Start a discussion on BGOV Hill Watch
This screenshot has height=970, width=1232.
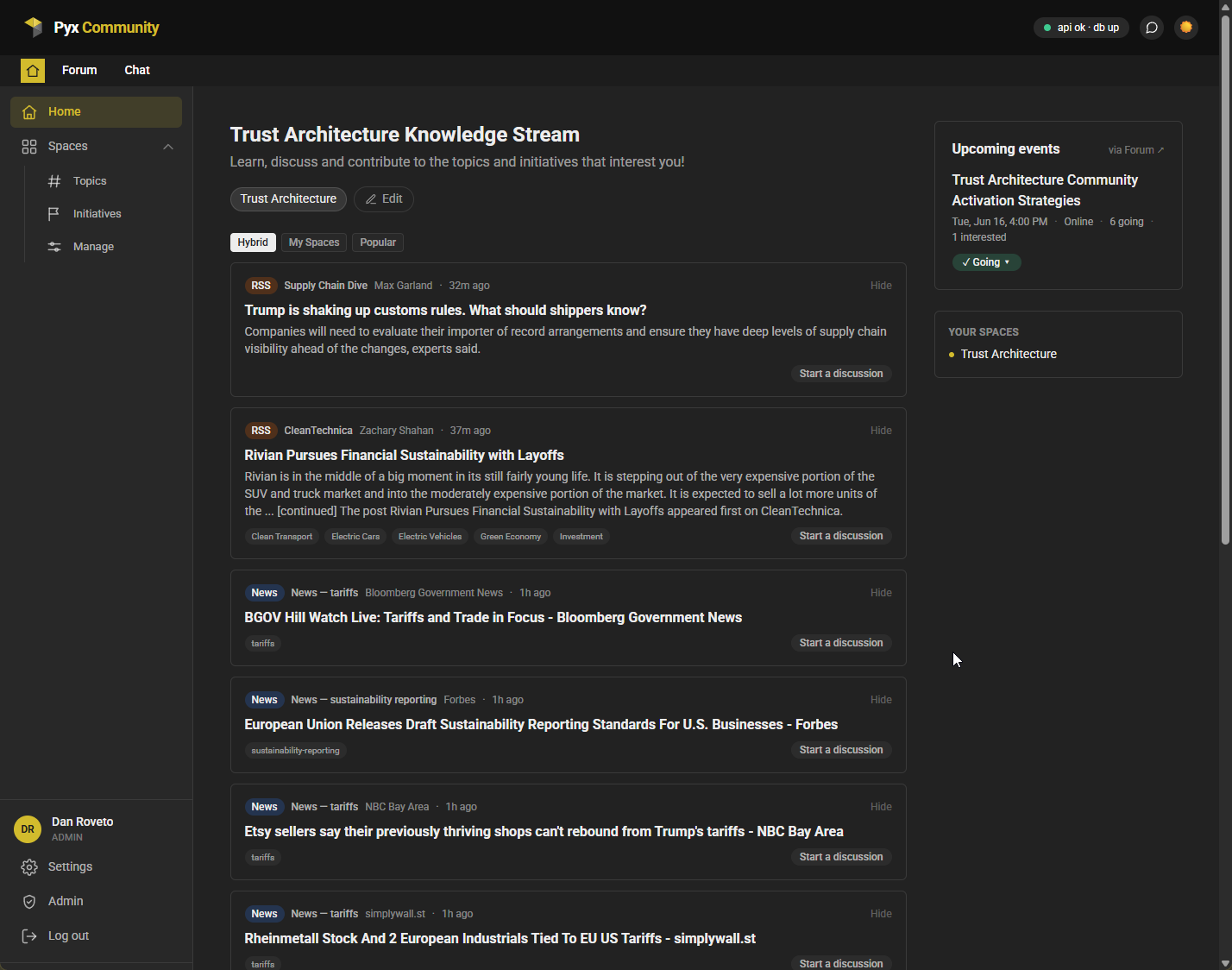pyautogui.click(x=841, y=643)
